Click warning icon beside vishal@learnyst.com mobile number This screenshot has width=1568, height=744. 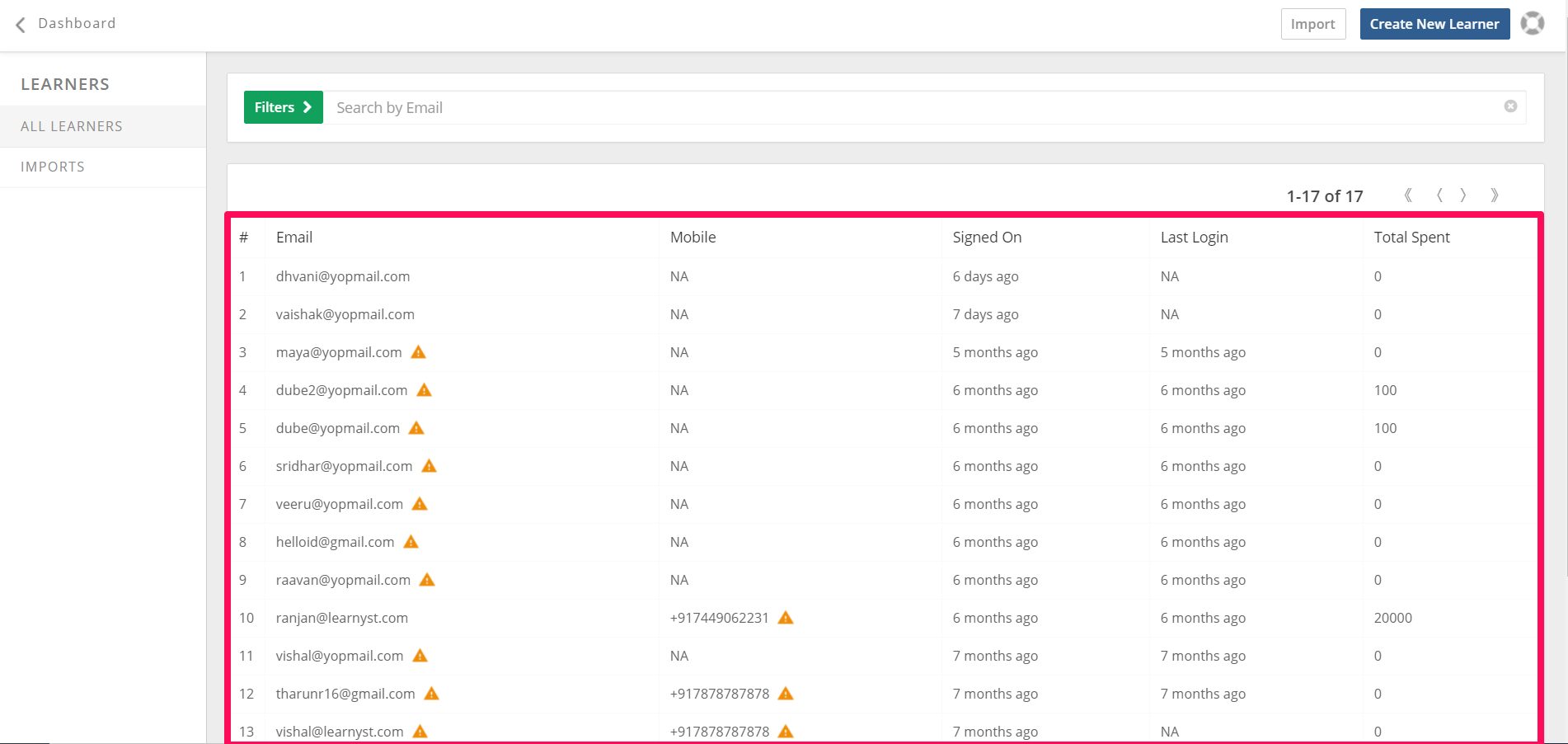786,732
